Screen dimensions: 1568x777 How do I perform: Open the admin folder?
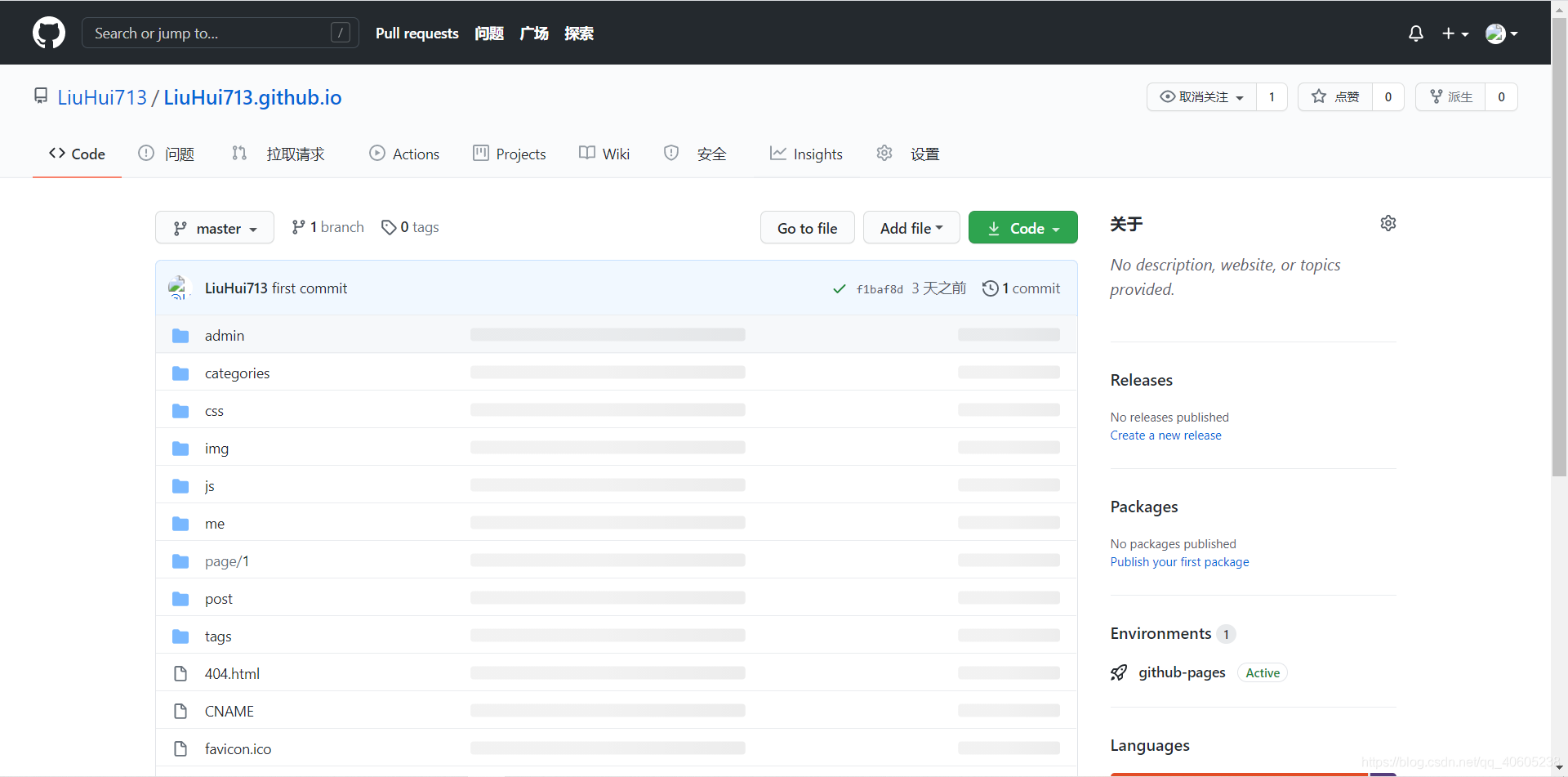[x=225, y=336]
